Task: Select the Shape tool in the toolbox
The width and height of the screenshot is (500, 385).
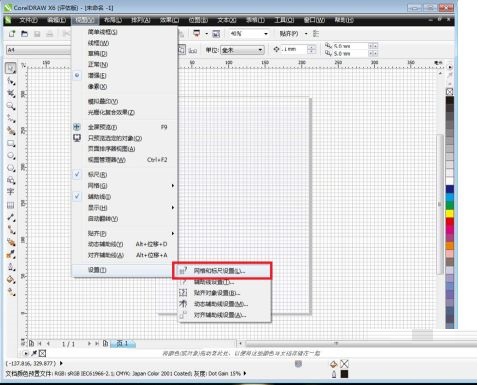Action: click(x=11, y=81)
